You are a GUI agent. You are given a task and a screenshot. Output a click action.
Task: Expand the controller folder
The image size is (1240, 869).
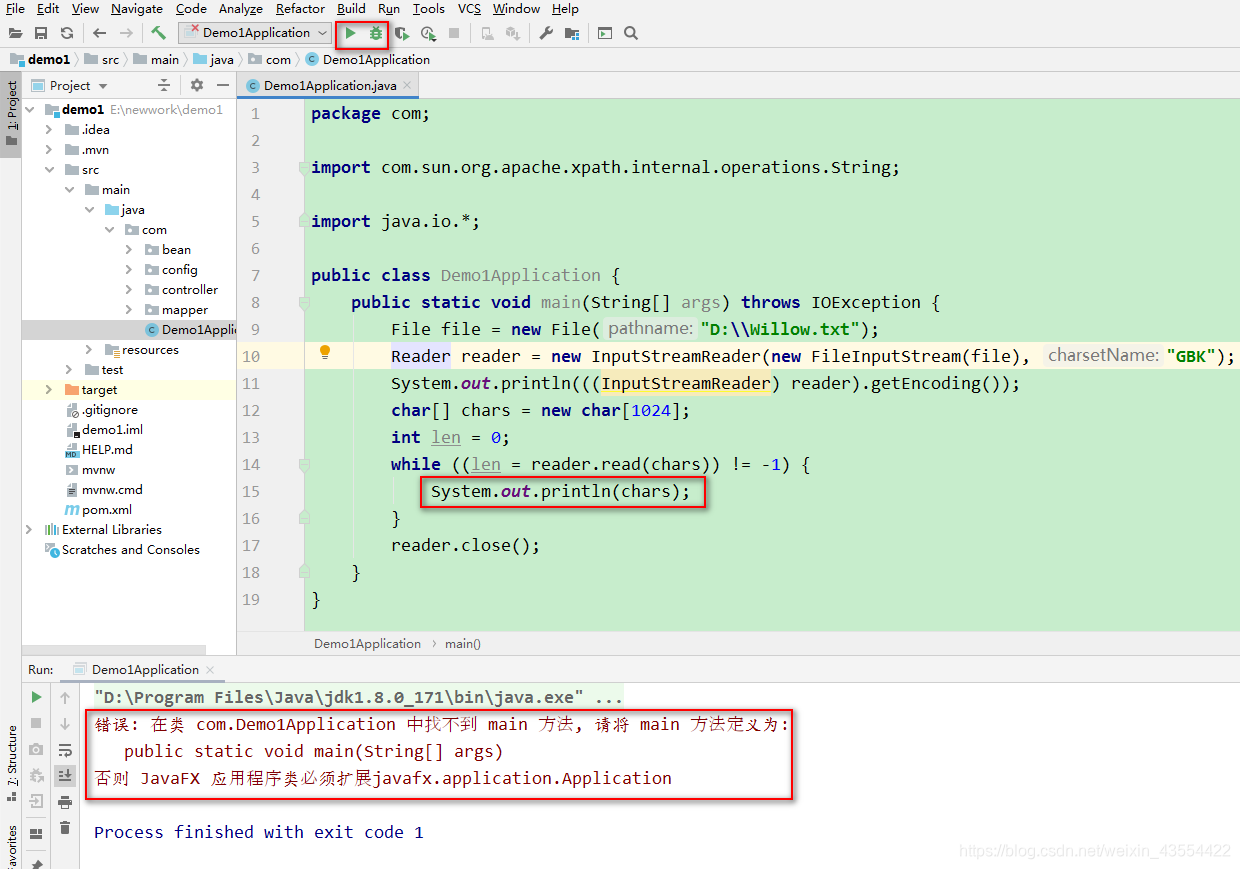(x=128, y=289)
